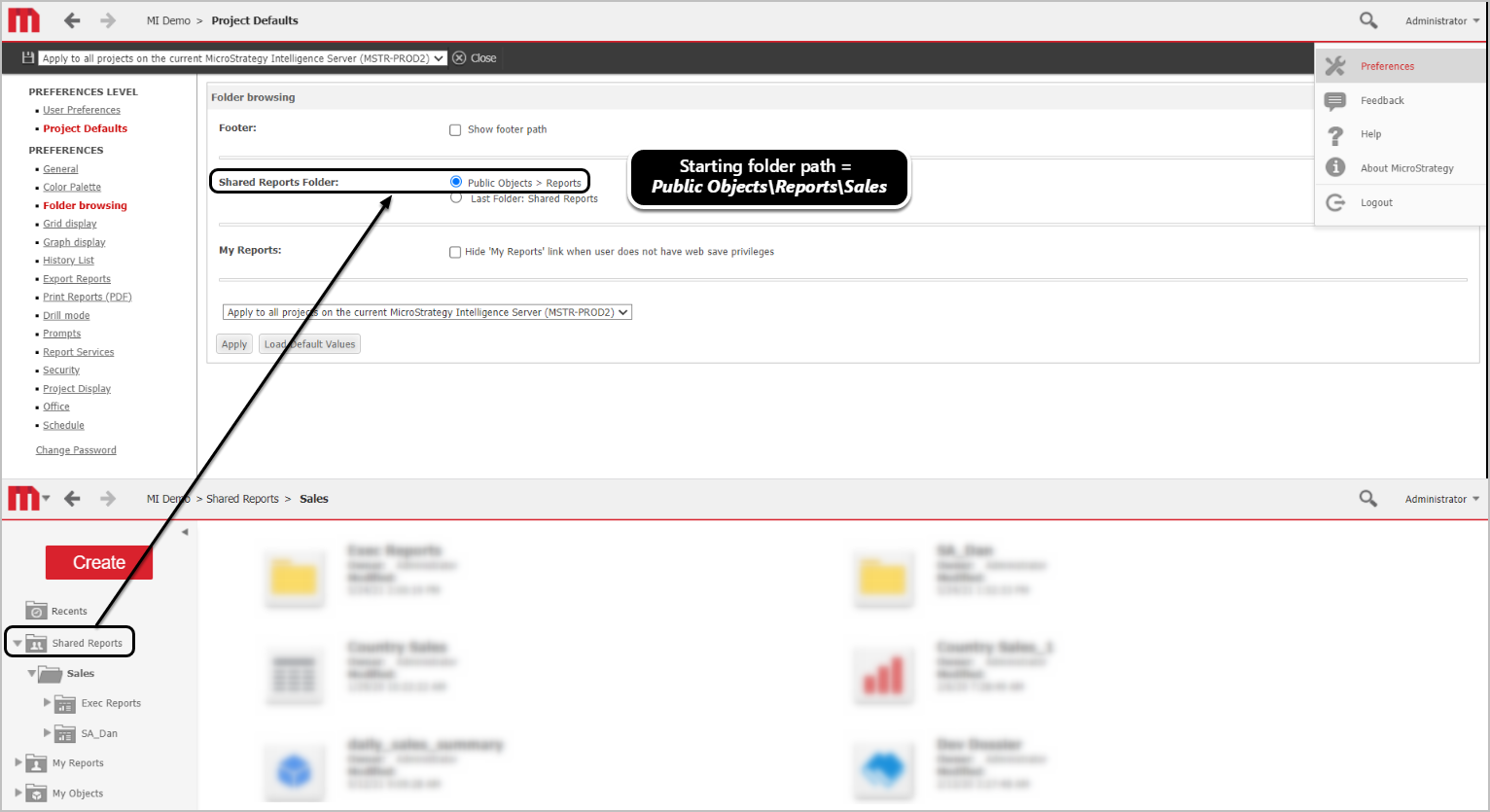Click the Sales open-folder icon in the tree

51,673
